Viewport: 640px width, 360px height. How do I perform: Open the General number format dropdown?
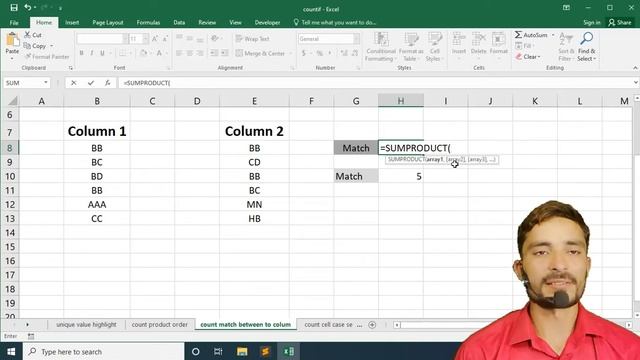click(357, 39)
